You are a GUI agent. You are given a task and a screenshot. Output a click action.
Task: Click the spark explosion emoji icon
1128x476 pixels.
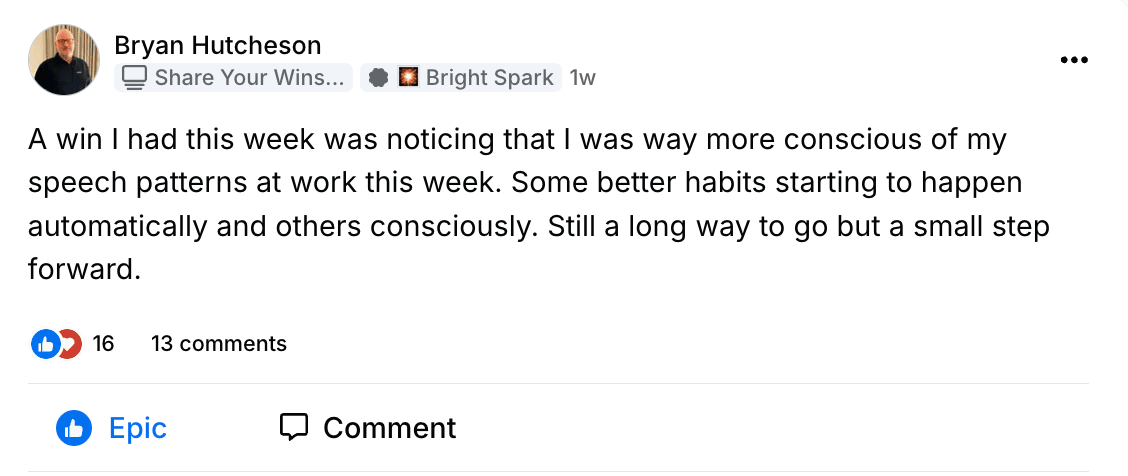(x=408, y=77)
